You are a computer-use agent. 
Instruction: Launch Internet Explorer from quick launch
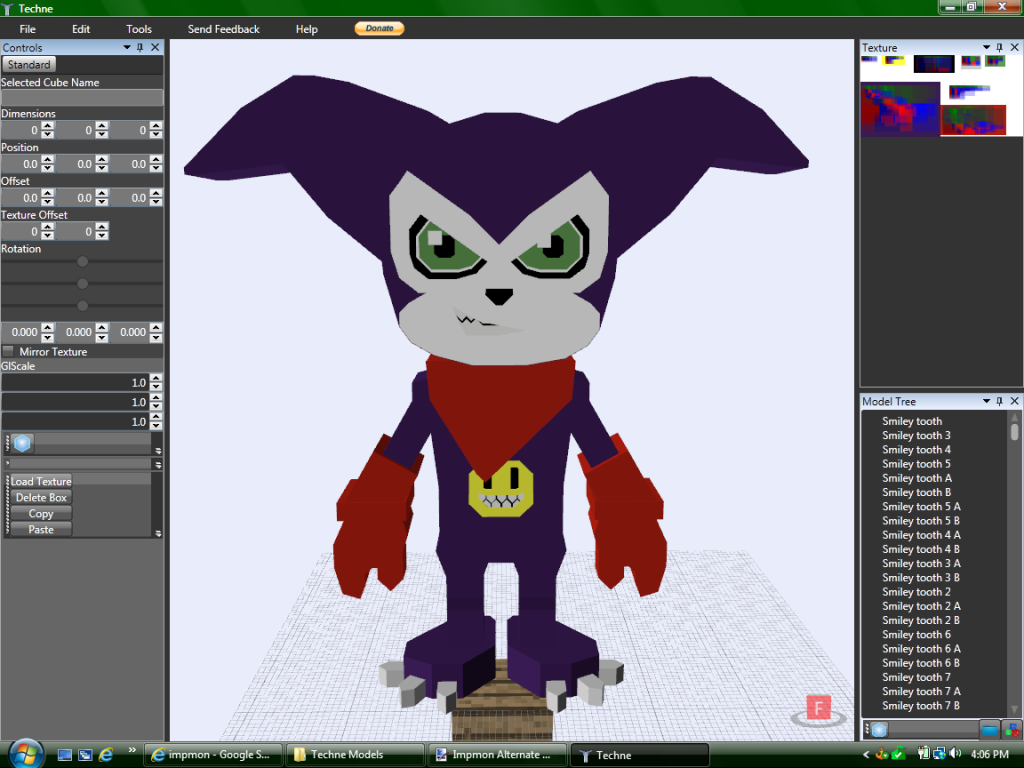pyautogui.click(x=105, y=755)
